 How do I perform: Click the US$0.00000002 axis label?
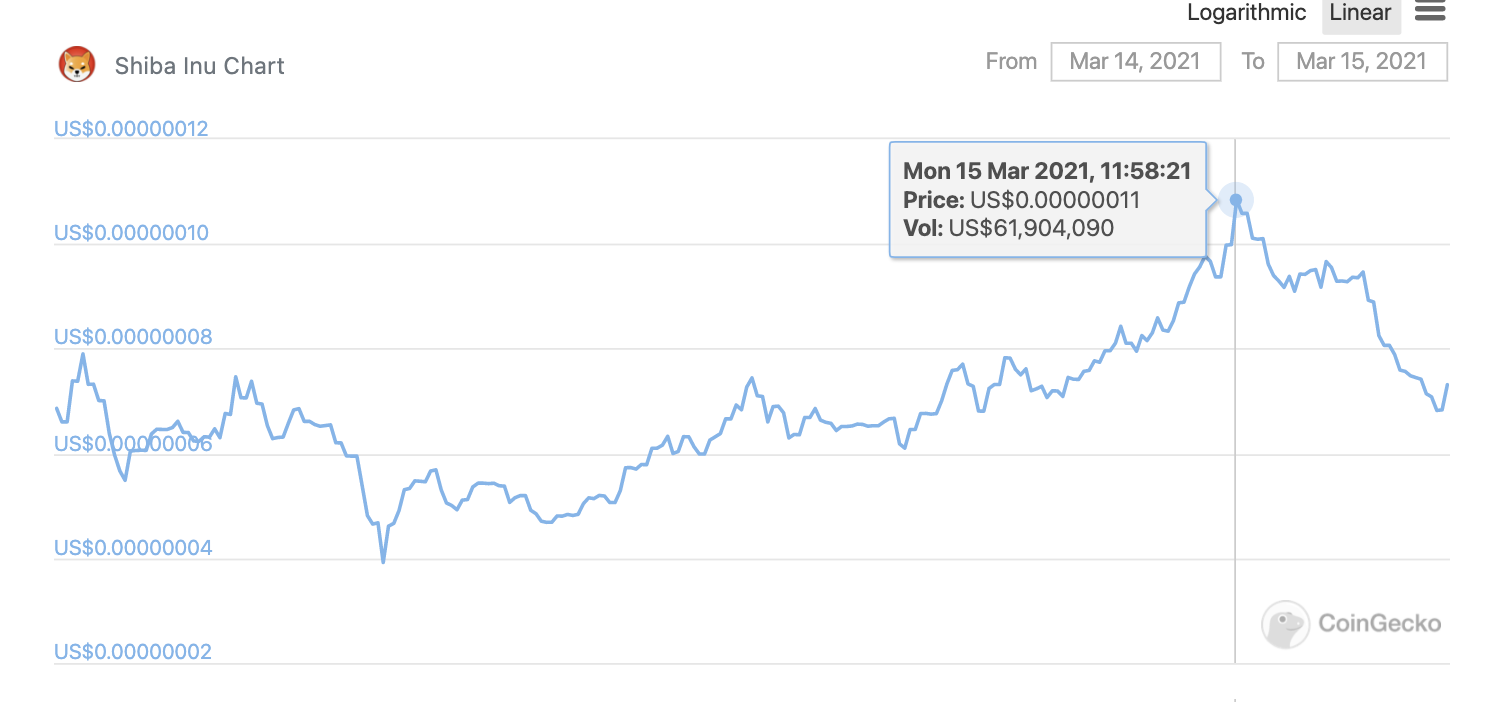(133, 652)
